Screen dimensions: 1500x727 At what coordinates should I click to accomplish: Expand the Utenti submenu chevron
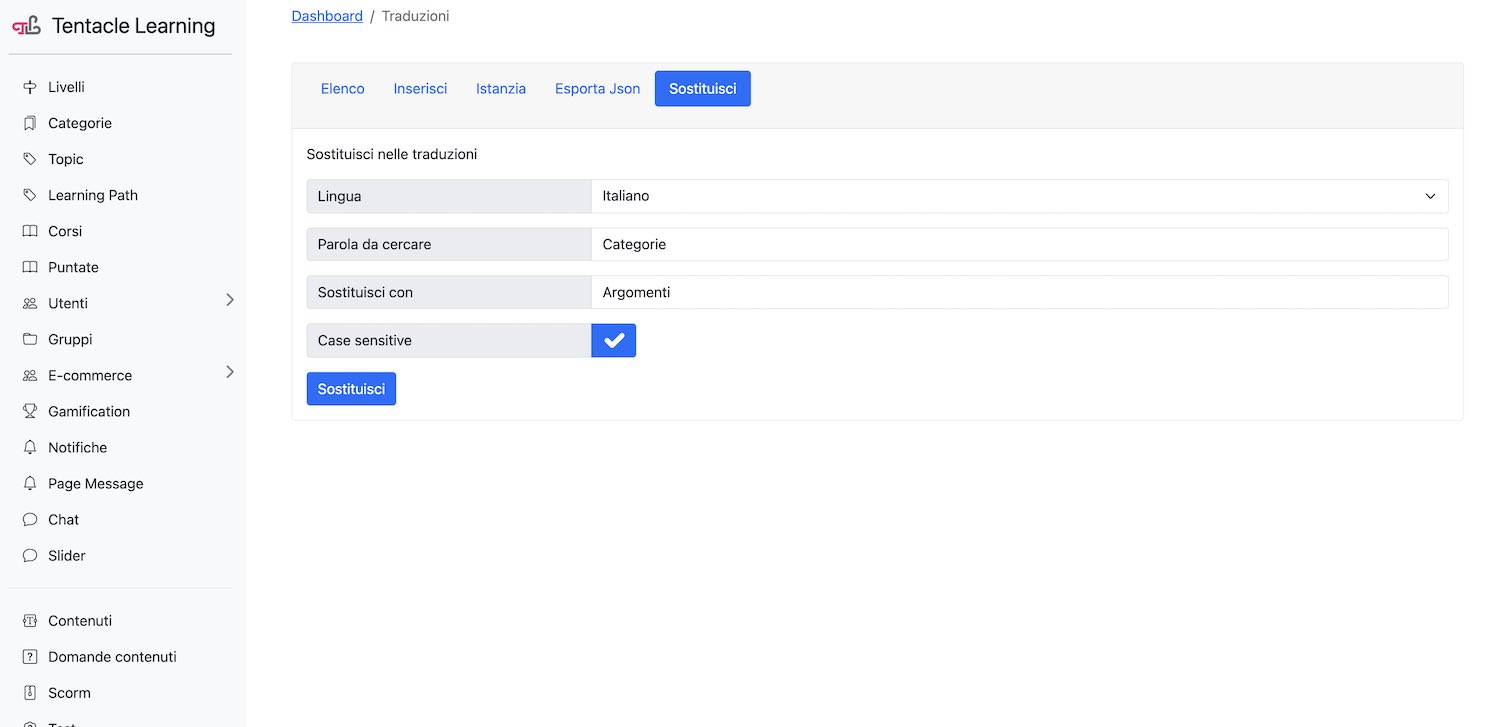pyautogui.click(x=229, y=300)
